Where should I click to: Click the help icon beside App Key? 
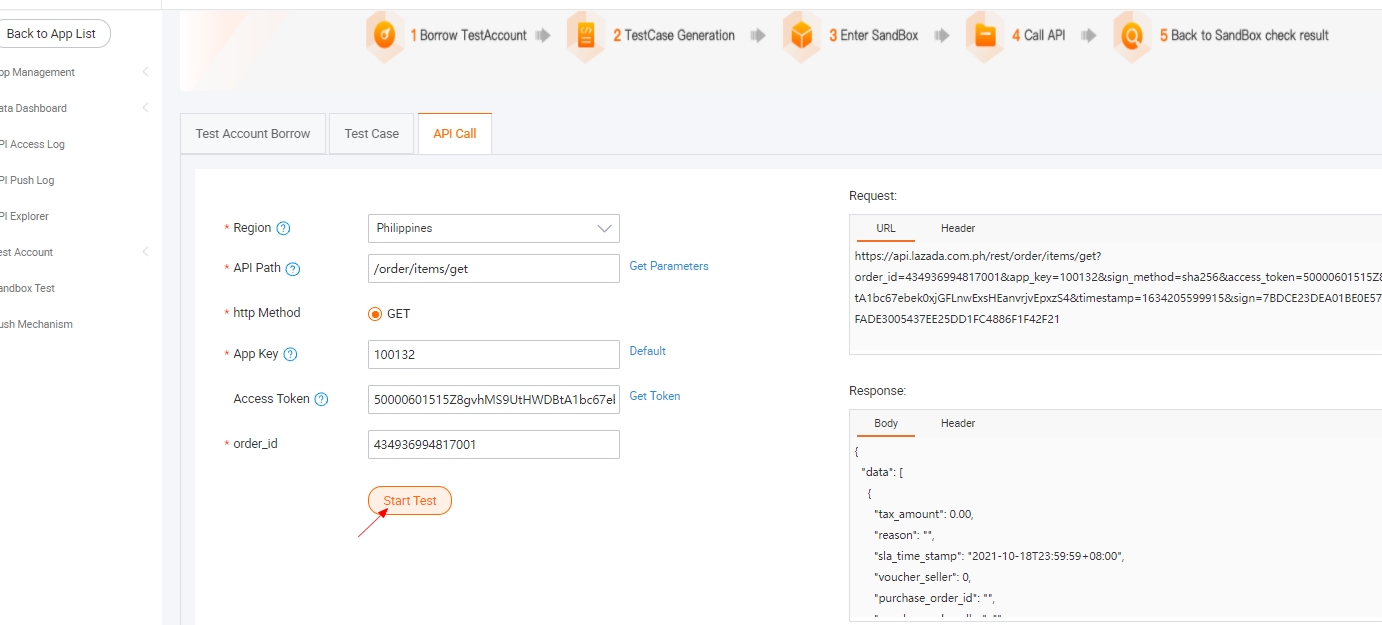pos(291,355)
